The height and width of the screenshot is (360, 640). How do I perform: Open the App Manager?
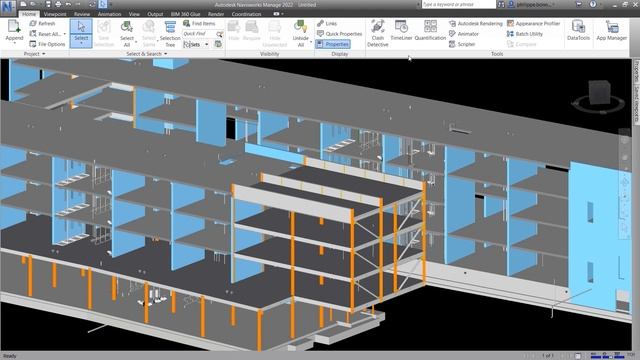pos(611,30)
